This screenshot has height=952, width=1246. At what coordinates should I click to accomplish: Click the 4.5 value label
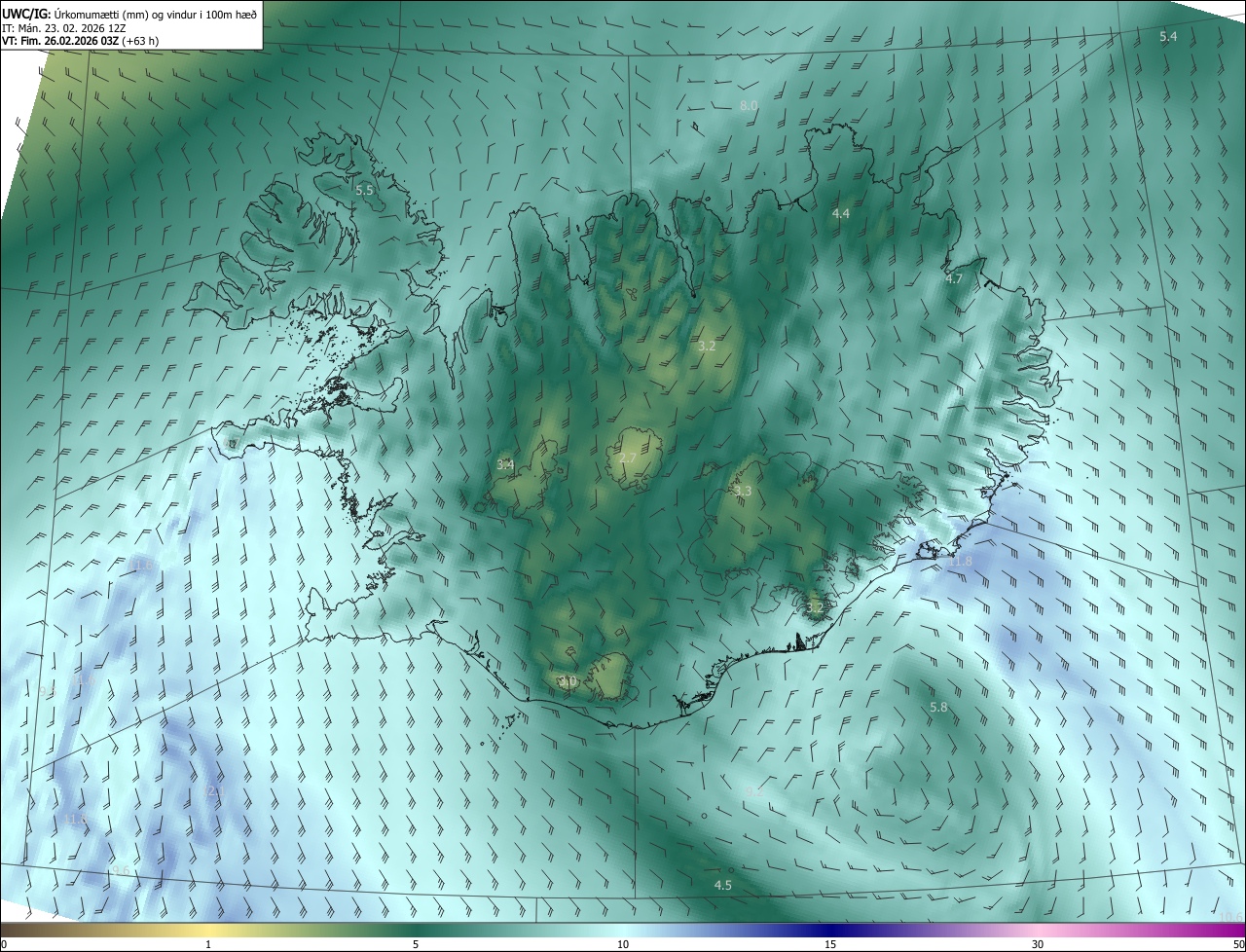[722, 885]
